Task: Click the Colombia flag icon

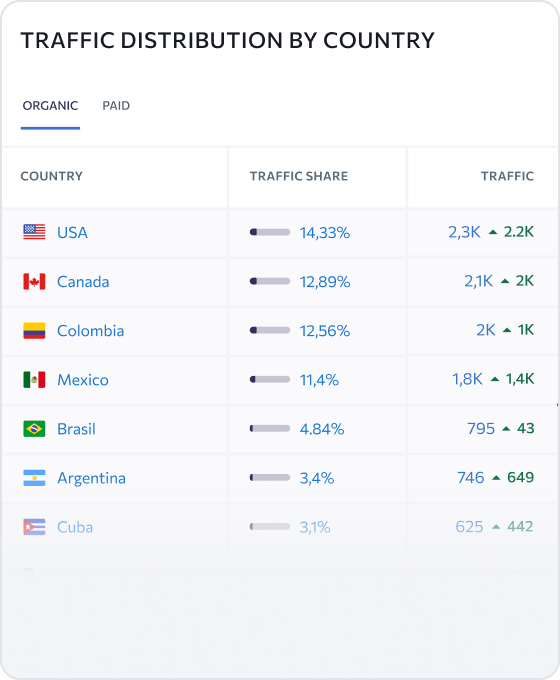Action: coord(34,330)
